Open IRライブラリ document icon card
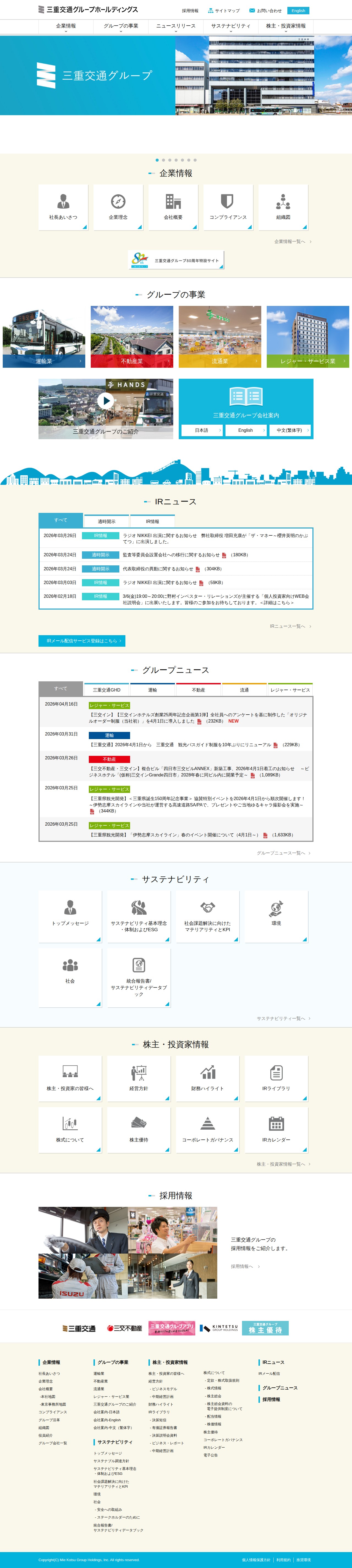Image resolution: width=352 pixels, height=1568 pixels. coord(276,1078)
